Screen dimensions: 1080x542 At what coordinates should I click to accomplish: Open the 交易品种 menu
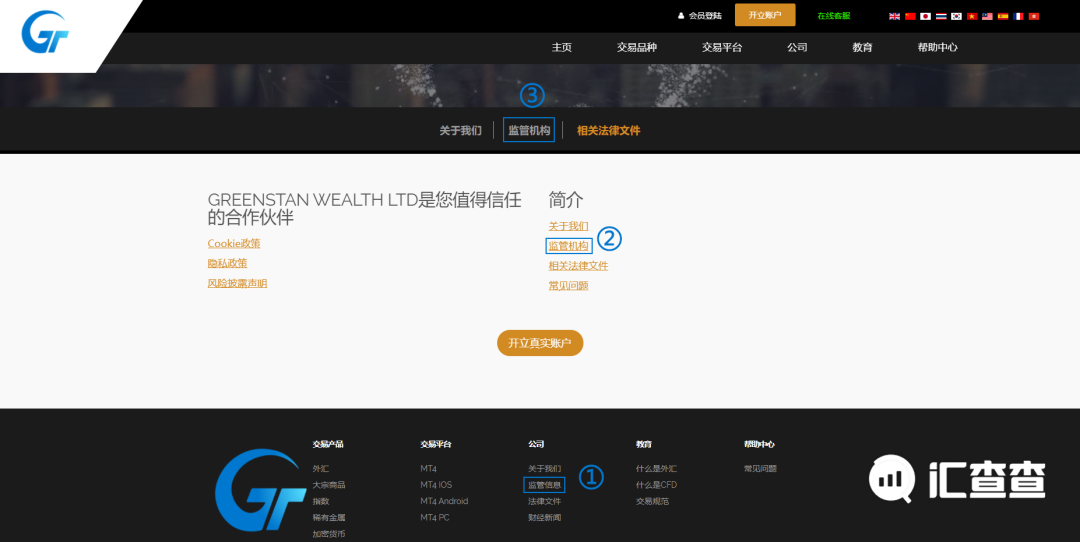tap(636, 48)
